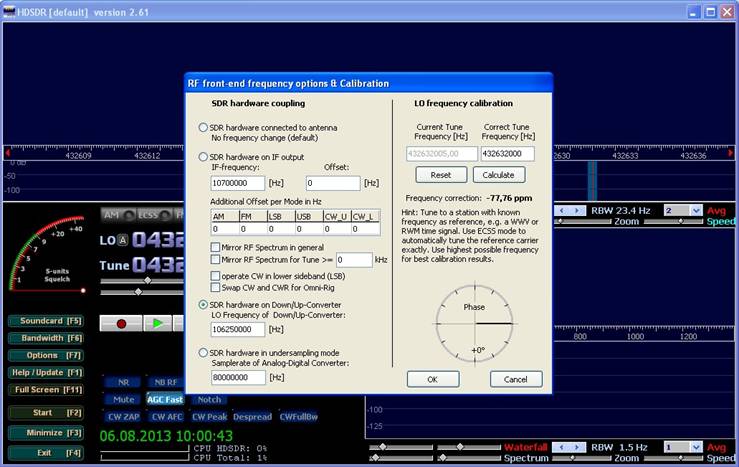Click Exit [F4] button
The height and width of the screenshot is (467, 739).
46,453
